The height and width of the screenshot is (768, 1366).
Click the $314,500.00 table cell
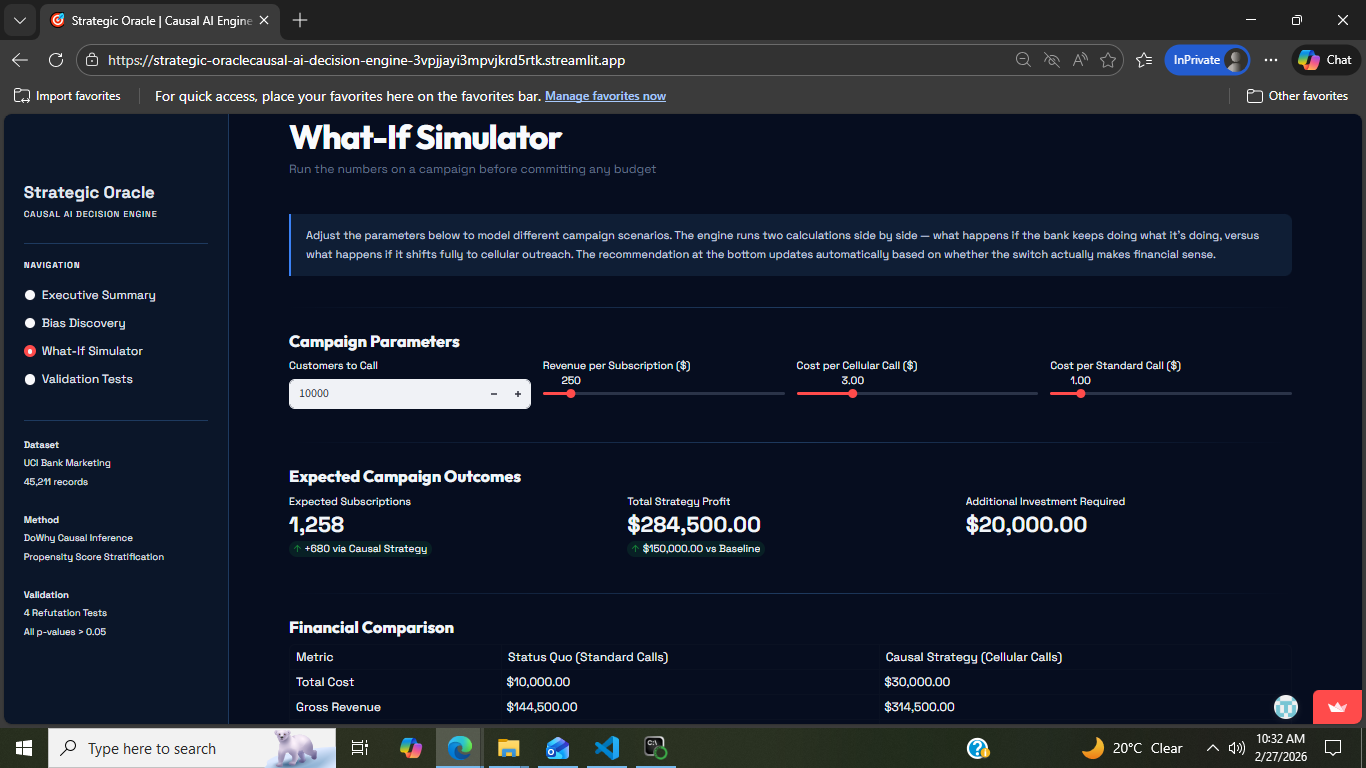pyautogui.click(x=920, y=707)
